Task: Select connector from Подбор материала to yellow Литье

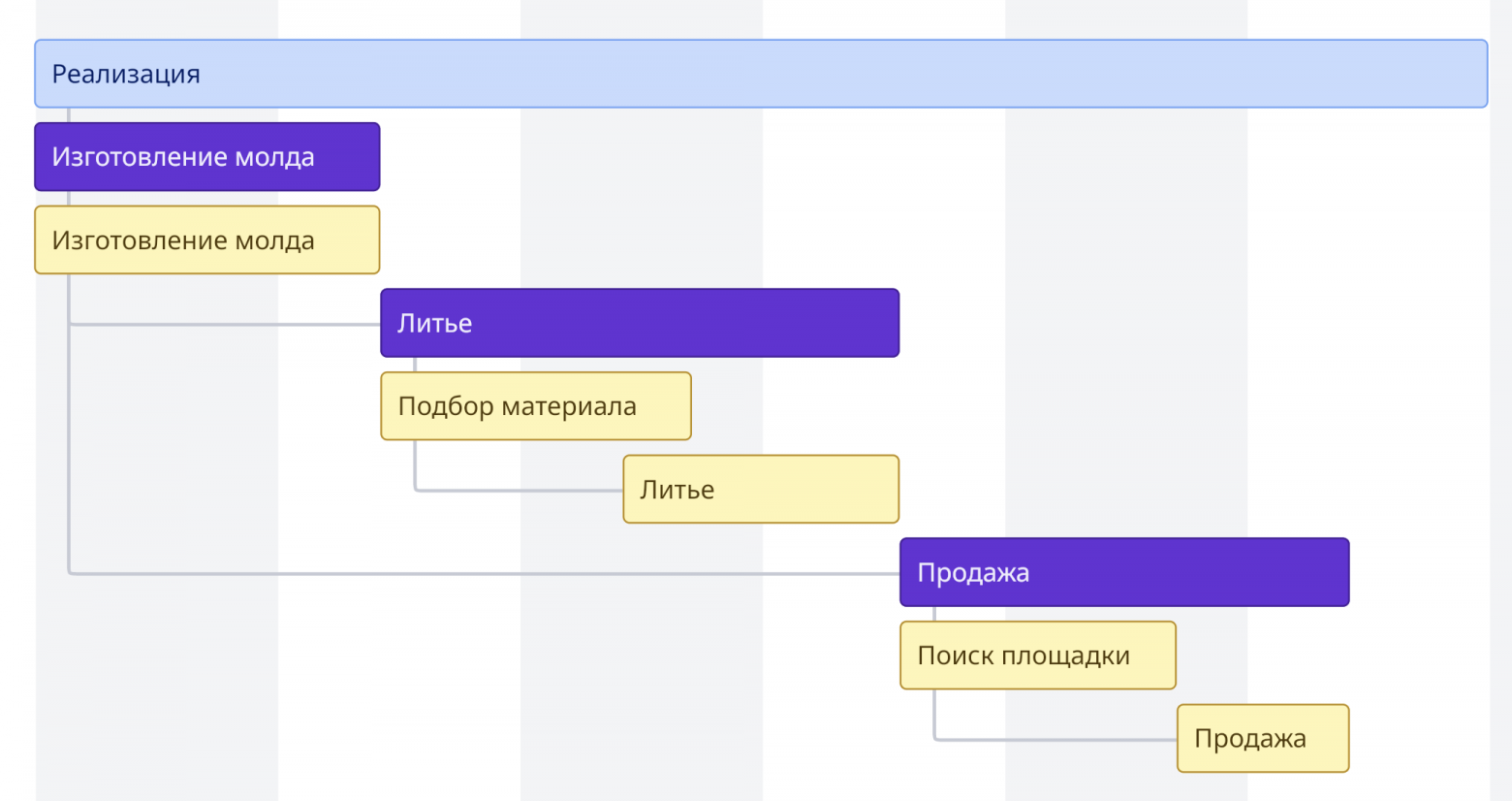Action: pos(519,490)
